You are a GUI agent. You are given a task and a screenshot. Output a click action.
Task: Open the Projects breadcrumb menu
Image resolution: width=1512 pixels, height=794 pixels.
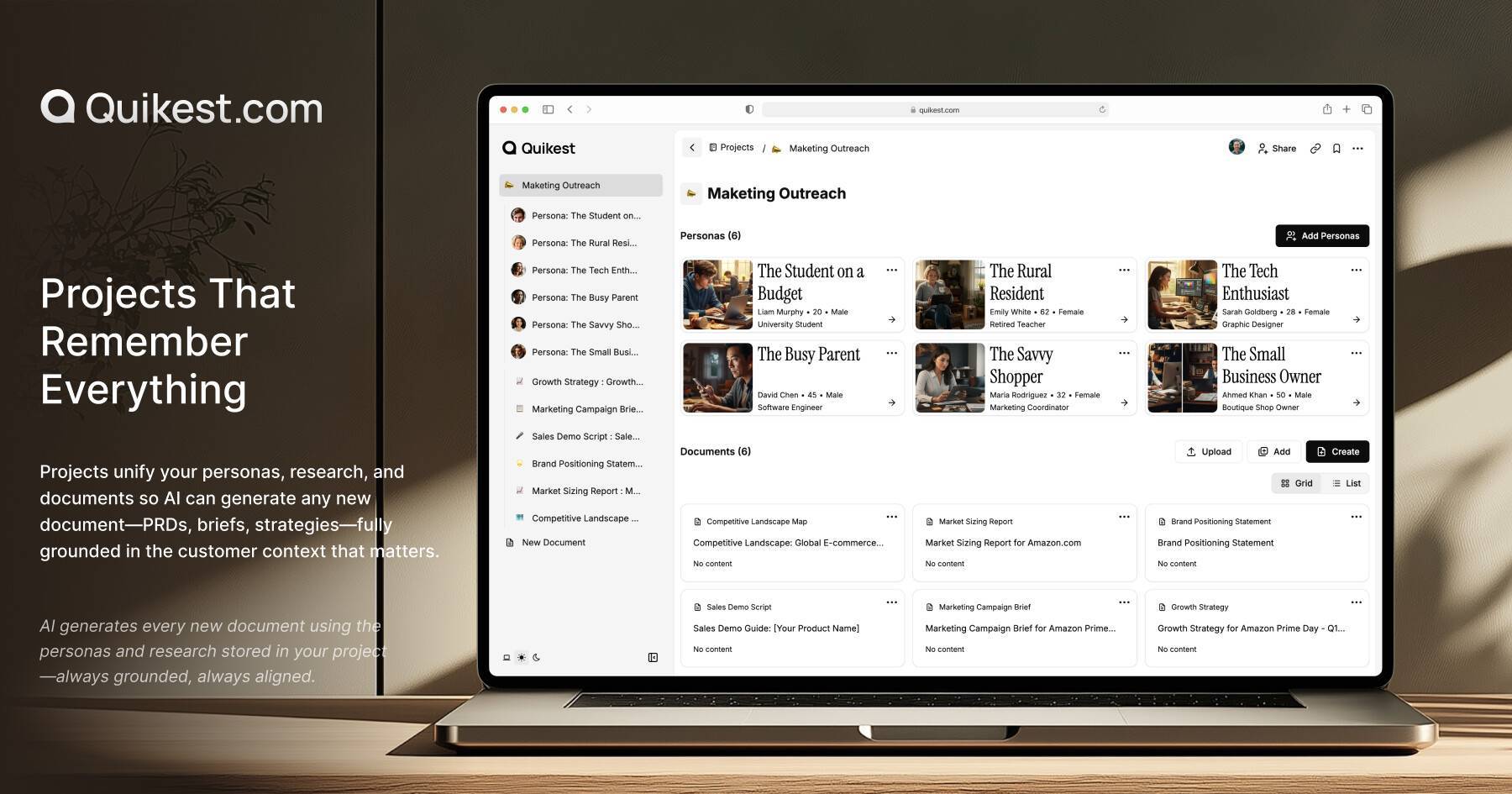[x=731, y=147]
